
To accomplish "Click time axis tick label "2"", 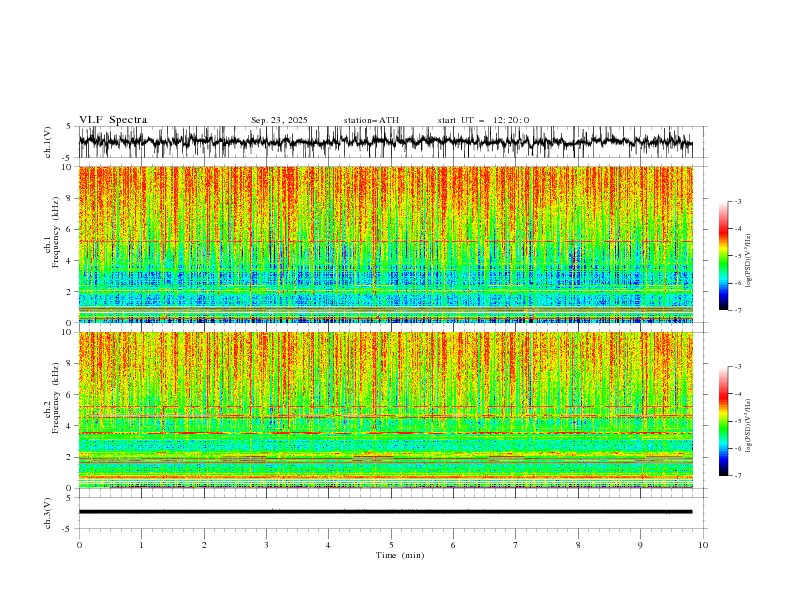I will point(204,545).
